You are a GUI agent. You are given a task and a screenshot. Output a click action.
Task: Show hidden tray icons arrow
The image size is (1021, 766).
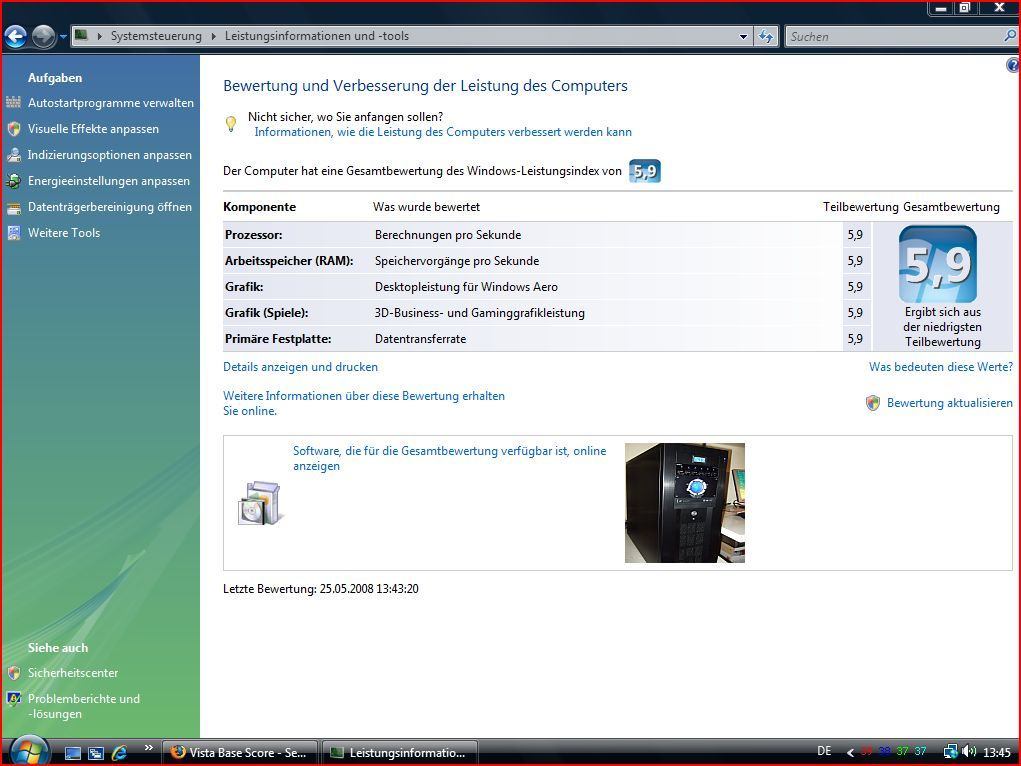850,752
